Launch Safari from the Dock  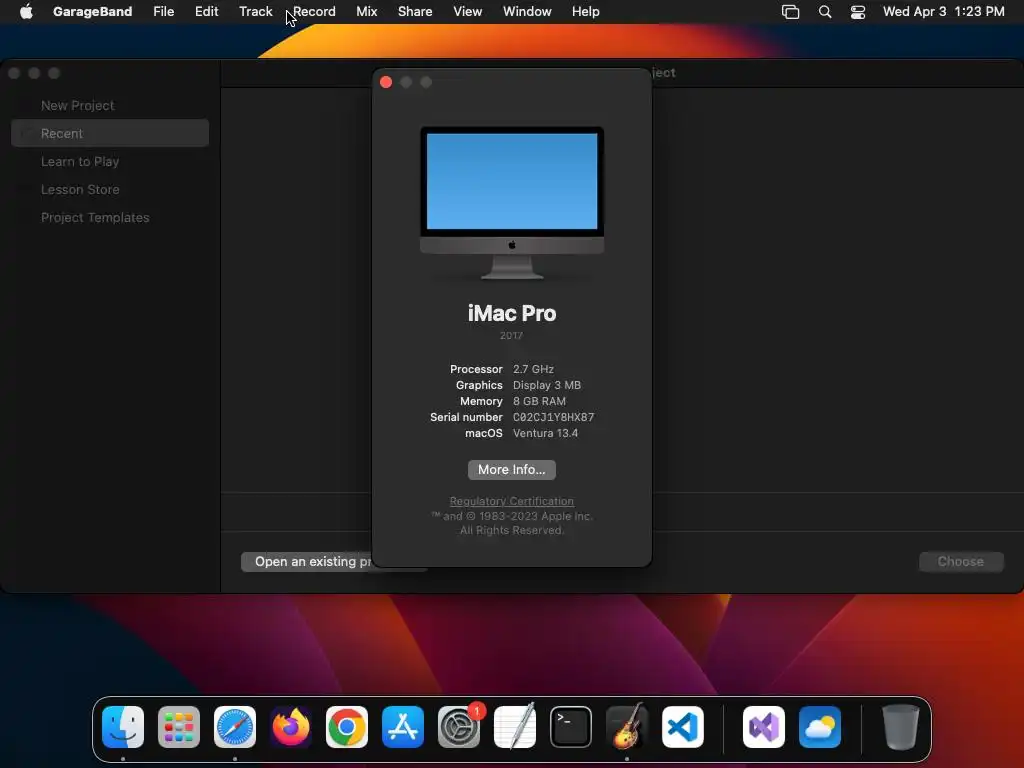(235, 727)
